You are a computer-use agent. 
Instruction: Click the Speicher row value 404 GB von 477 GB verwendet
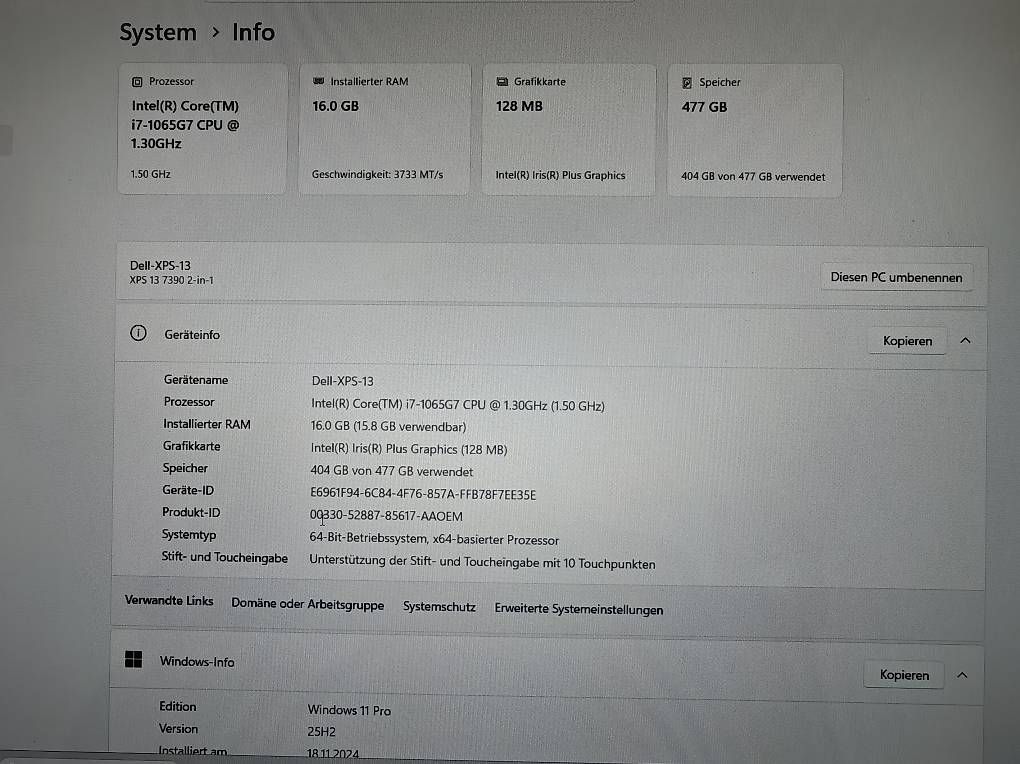point(392,471)
